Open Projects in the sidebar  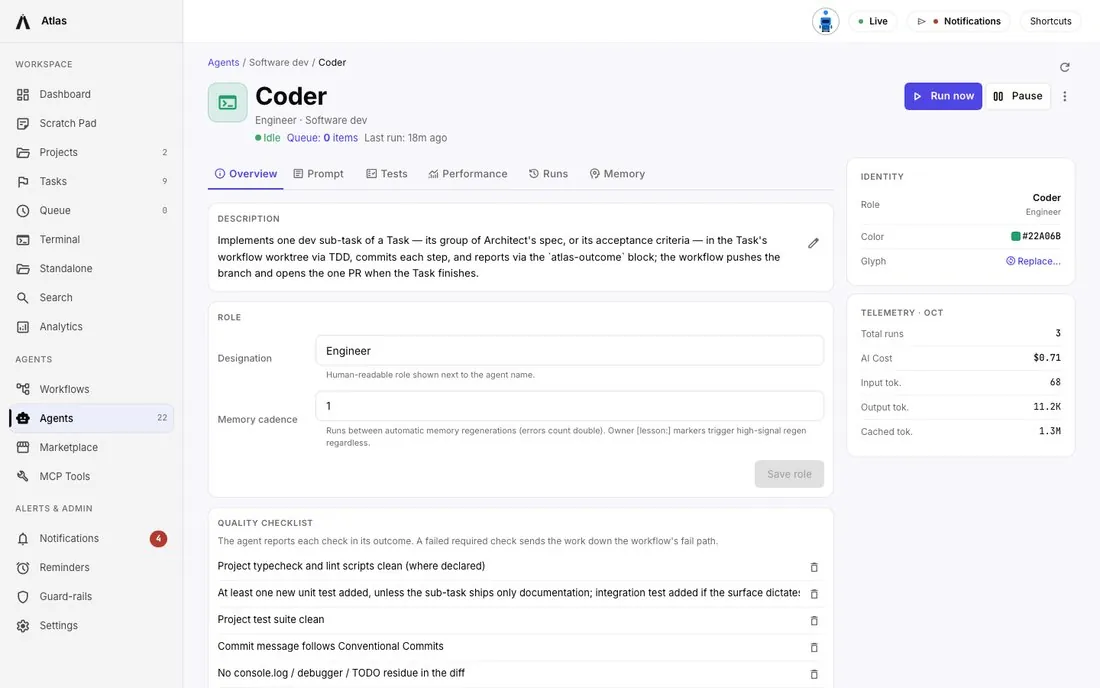tap(91, 153)
